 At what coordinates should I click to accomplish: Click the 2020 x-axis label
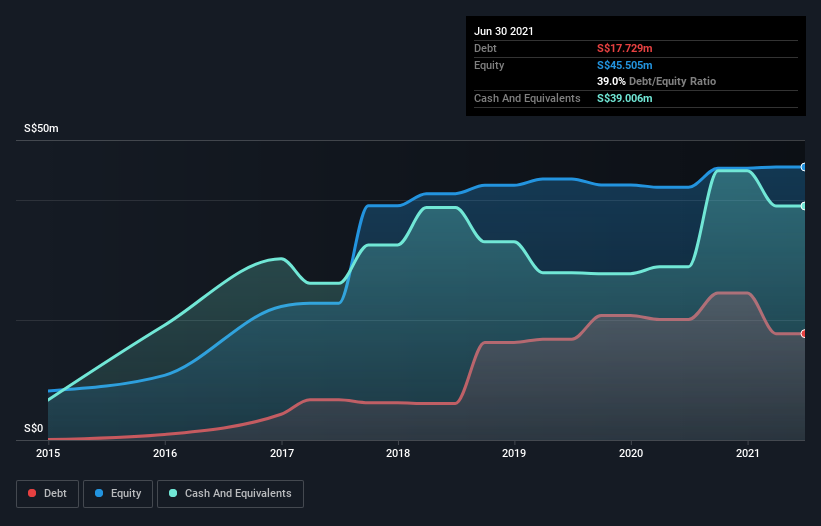pyautogui.click(x=631, y=453)
